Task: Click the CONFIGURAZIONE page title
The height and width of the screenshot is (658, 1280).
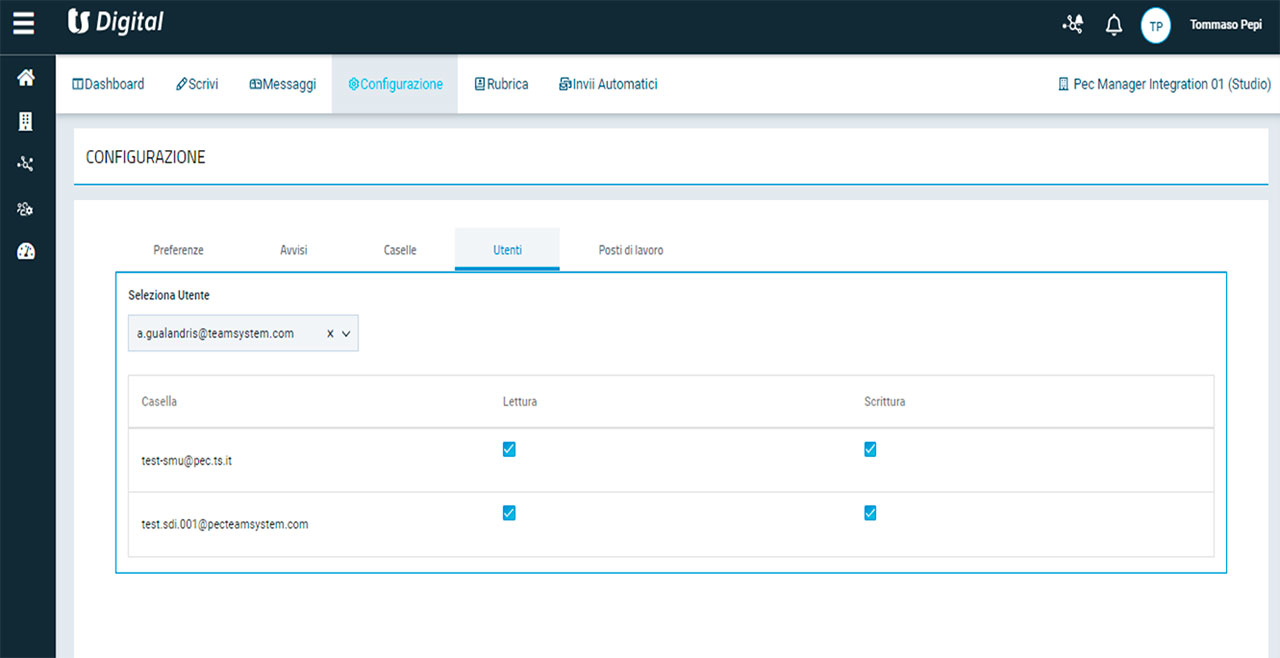Action: tap(146, 157)
